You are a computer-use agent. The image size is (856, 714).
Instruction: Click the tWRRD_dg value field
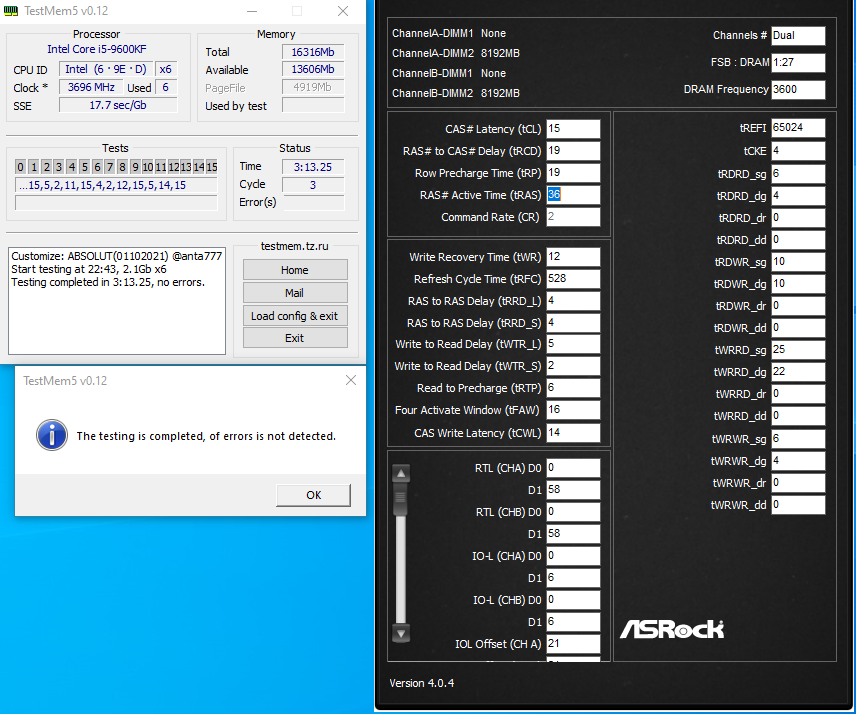point(798,372)
